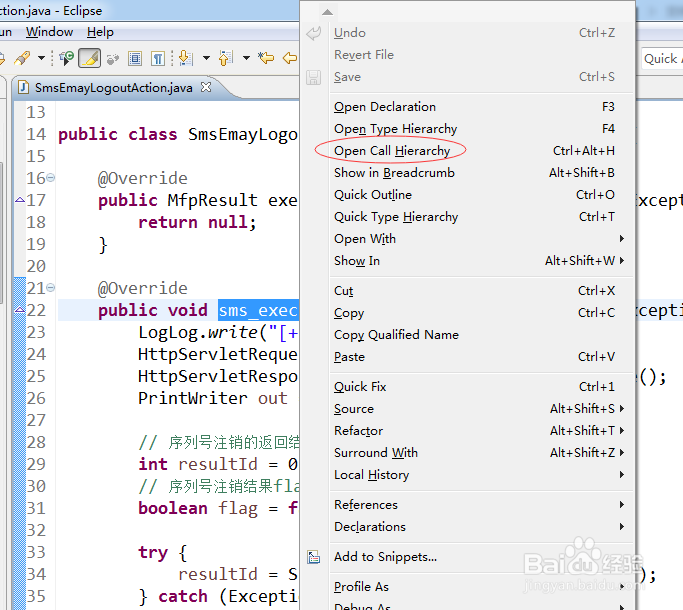
Task: Toggle Mark Occurrences highlighter button
Action: pos(90,58)
